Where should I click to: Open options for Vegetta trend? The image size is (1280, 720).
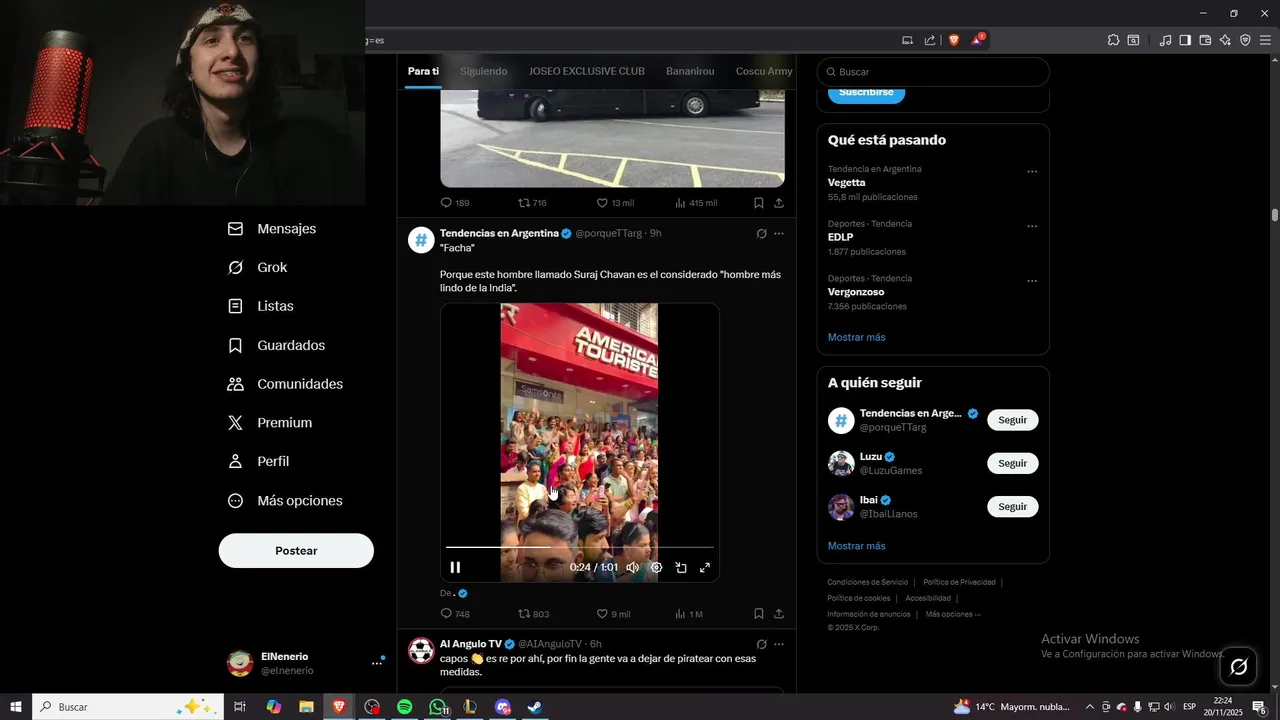coord(1032,172)
